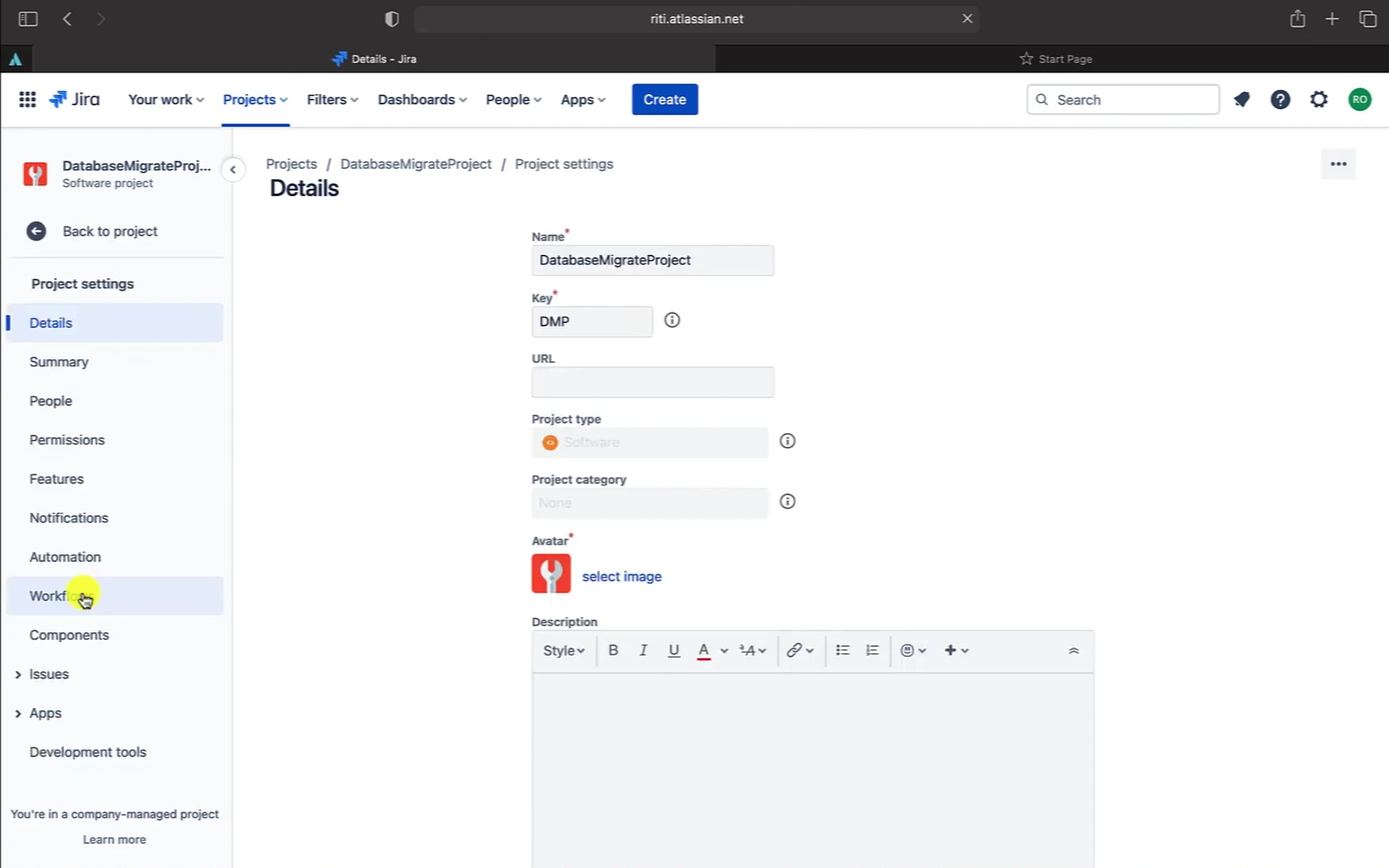Screen dimensions: 1389x868
Task: Insert numbered list in description
Action: pos(873,651)
